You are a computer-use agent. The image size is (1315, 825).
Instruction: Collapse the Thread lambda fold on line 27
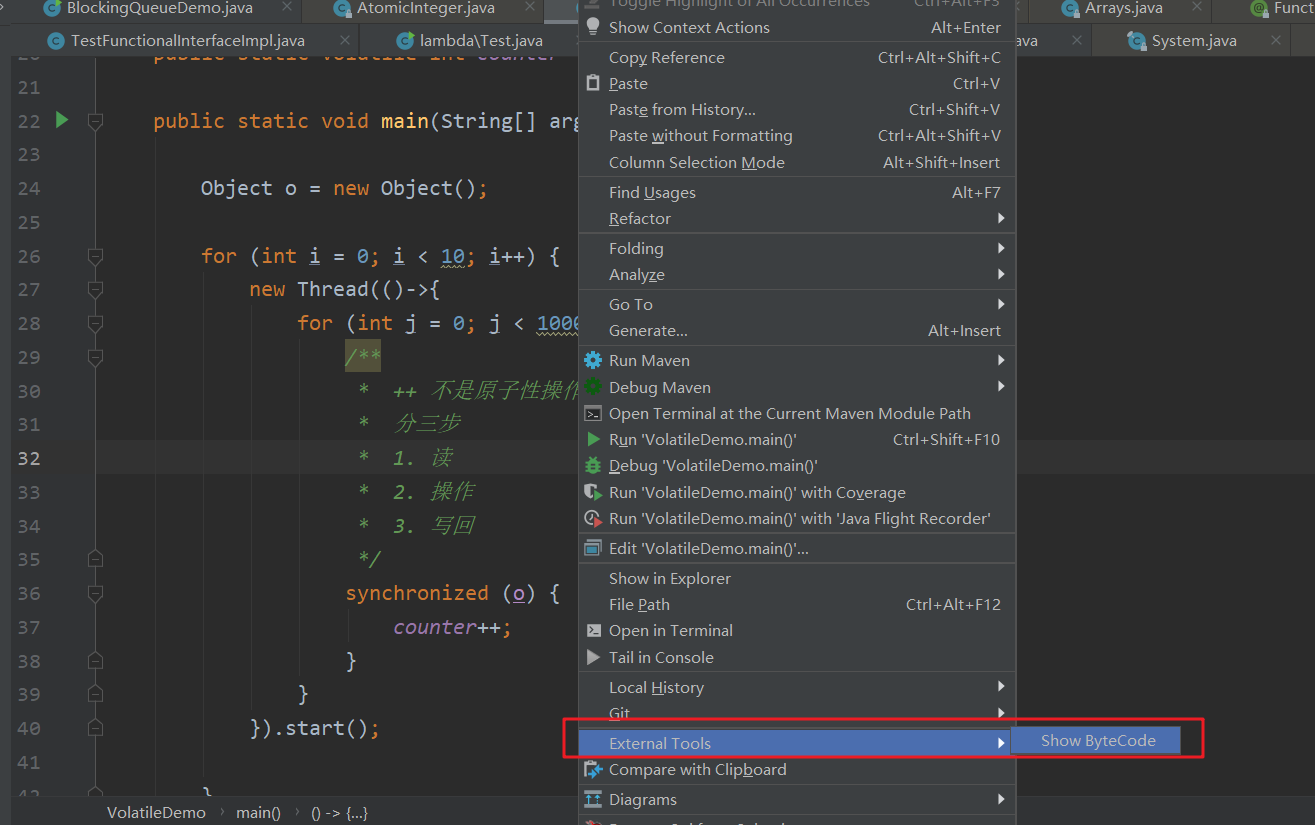coord(95,289)
